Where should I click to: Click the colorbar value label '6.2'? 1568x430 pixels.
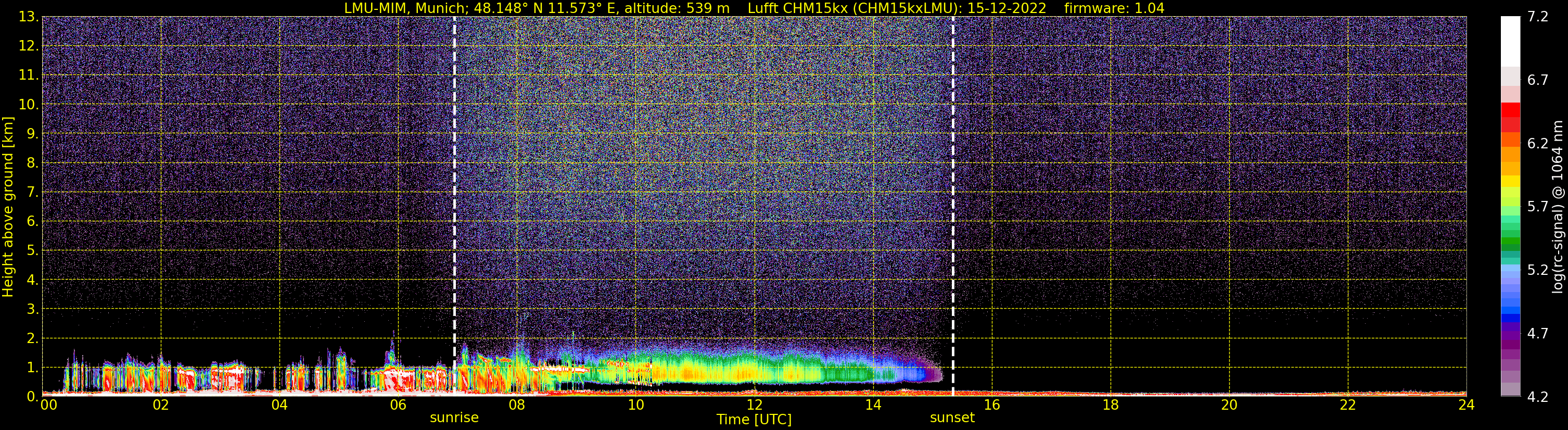(x=1538, y=143)
